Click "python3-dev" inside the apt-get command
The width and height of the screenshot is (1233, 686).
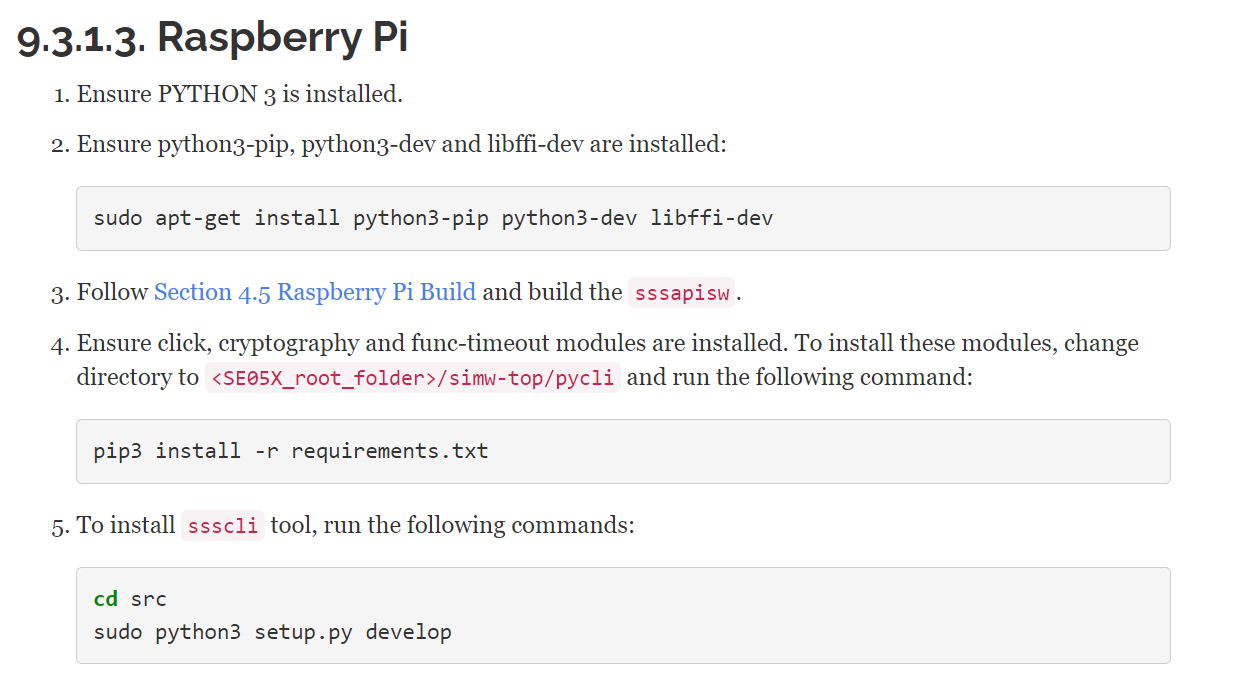(569, 218)
